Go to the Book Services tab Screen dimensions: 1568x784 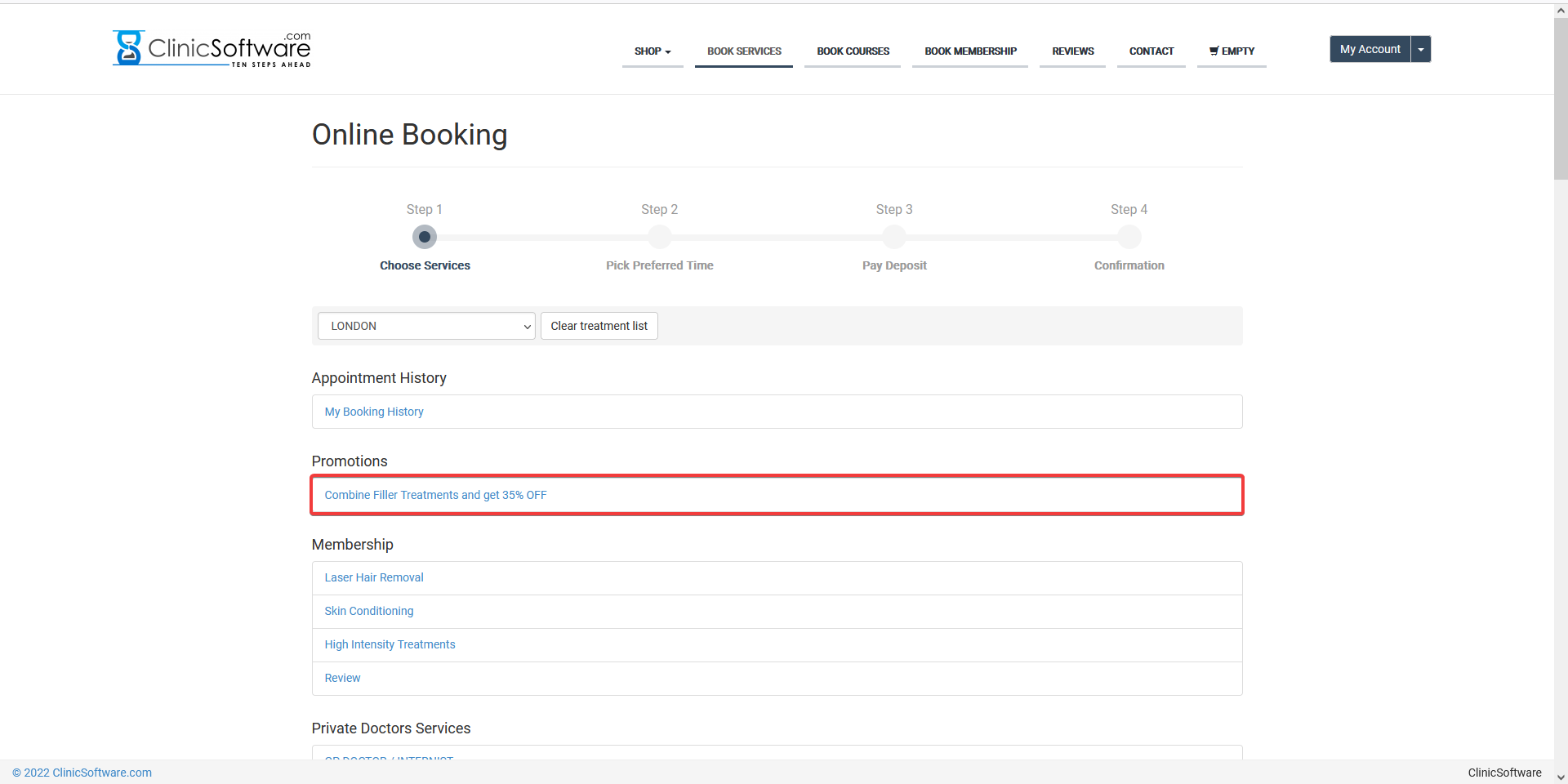pos(744,51)
